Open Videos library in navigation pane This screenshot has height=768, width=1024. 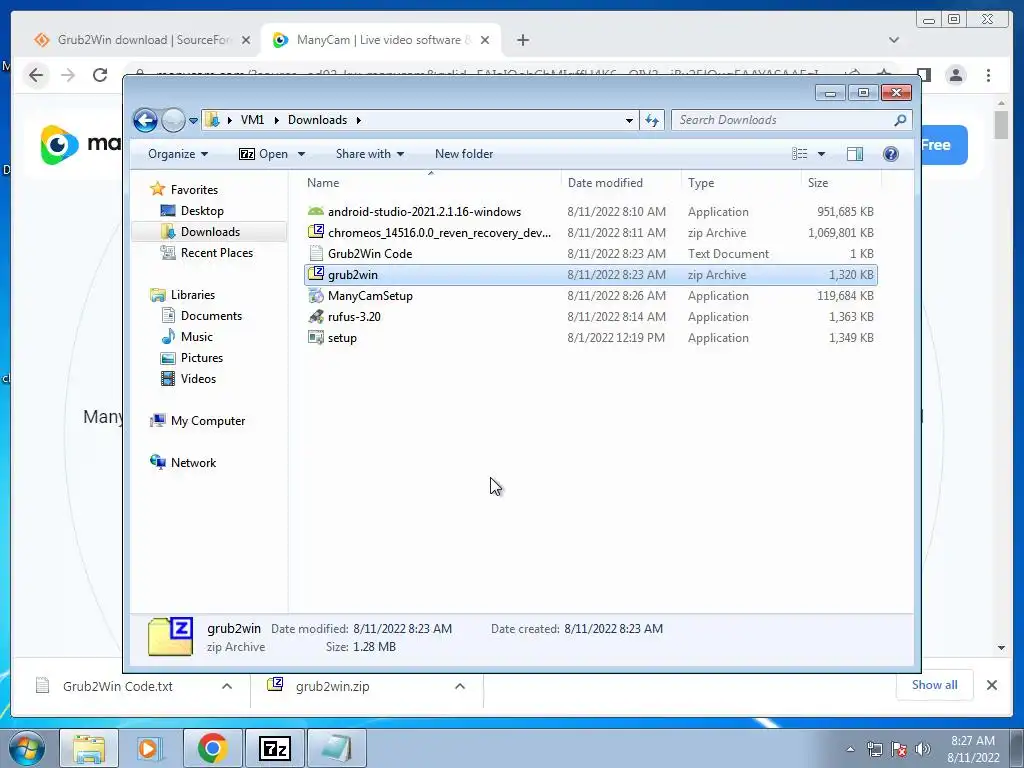198,379
